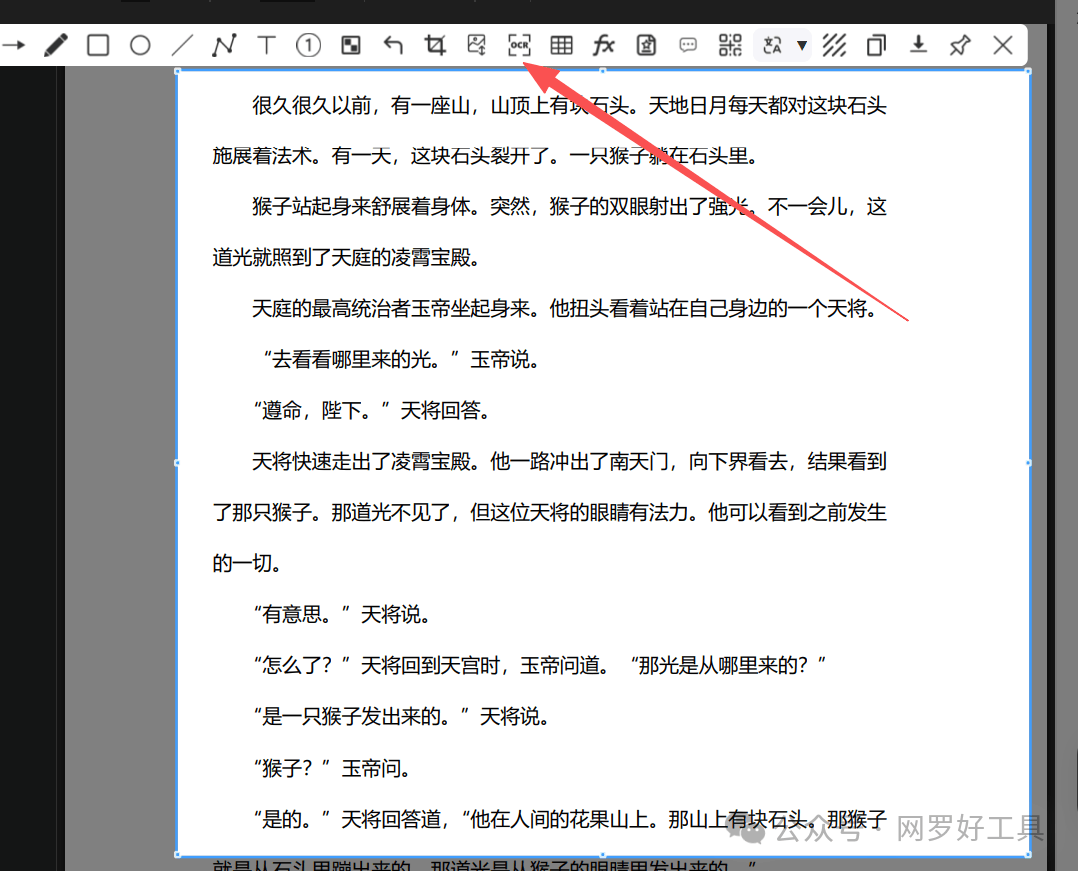Screen dimensions: 1078x871
Task: Click the line starting '怎么了？” 天将回到天宫时'
Action: [x=540, y=665]
